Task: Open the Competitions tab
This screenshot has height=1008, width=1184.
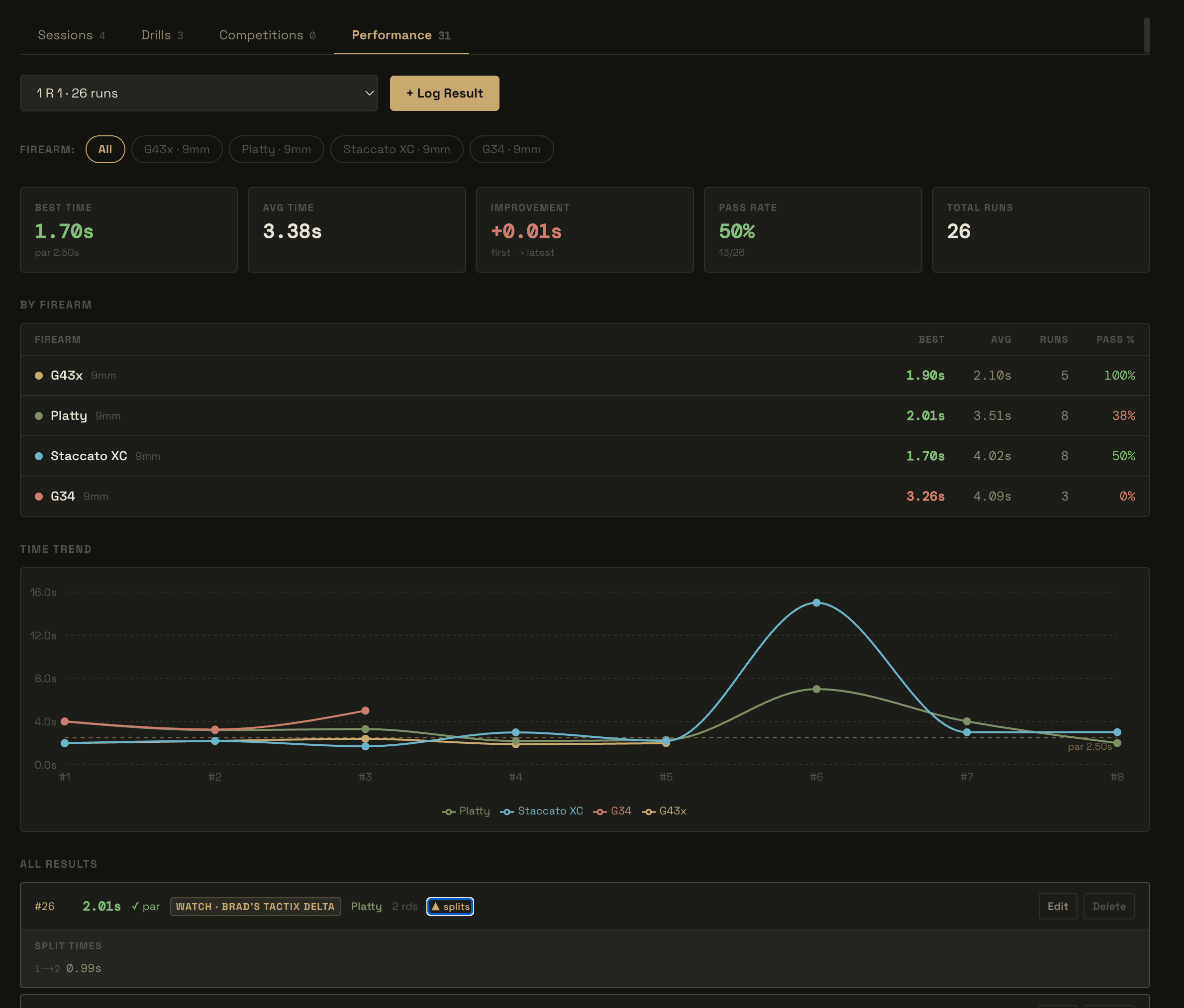Action: 268,35
